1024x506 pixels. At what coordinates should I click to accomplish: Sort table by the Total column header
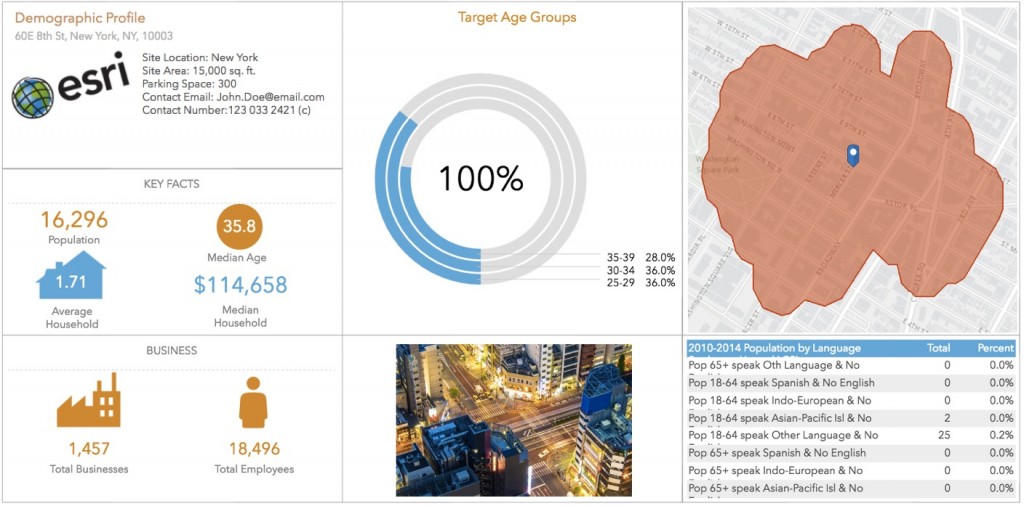point(938,348)
